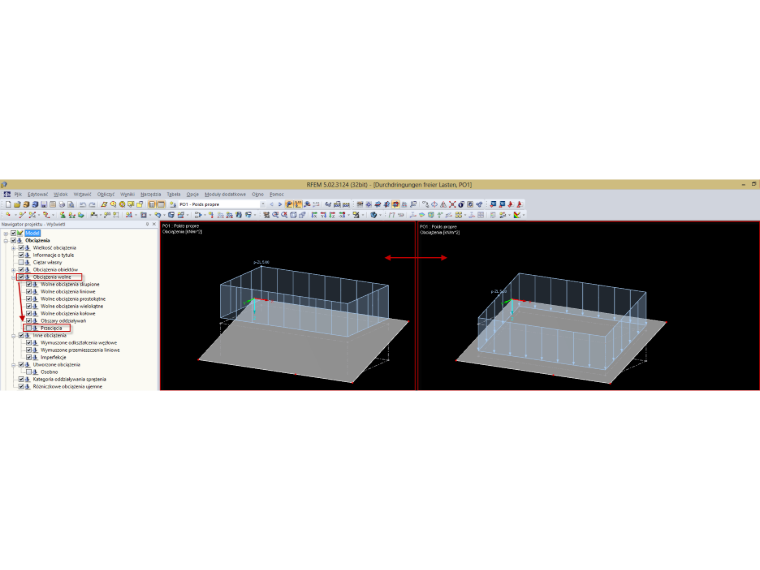Image resolution: width=760 pixels, height=570 pixels.
Task: Open the Wyniki menu
Action: [127, 194]
